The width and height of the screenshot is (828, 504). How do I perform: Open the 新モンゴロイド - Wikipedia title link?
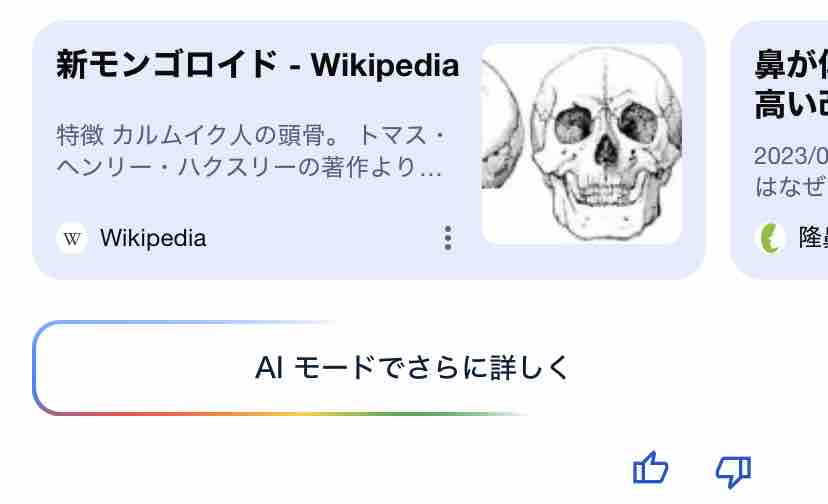click(x=258, y=66)
